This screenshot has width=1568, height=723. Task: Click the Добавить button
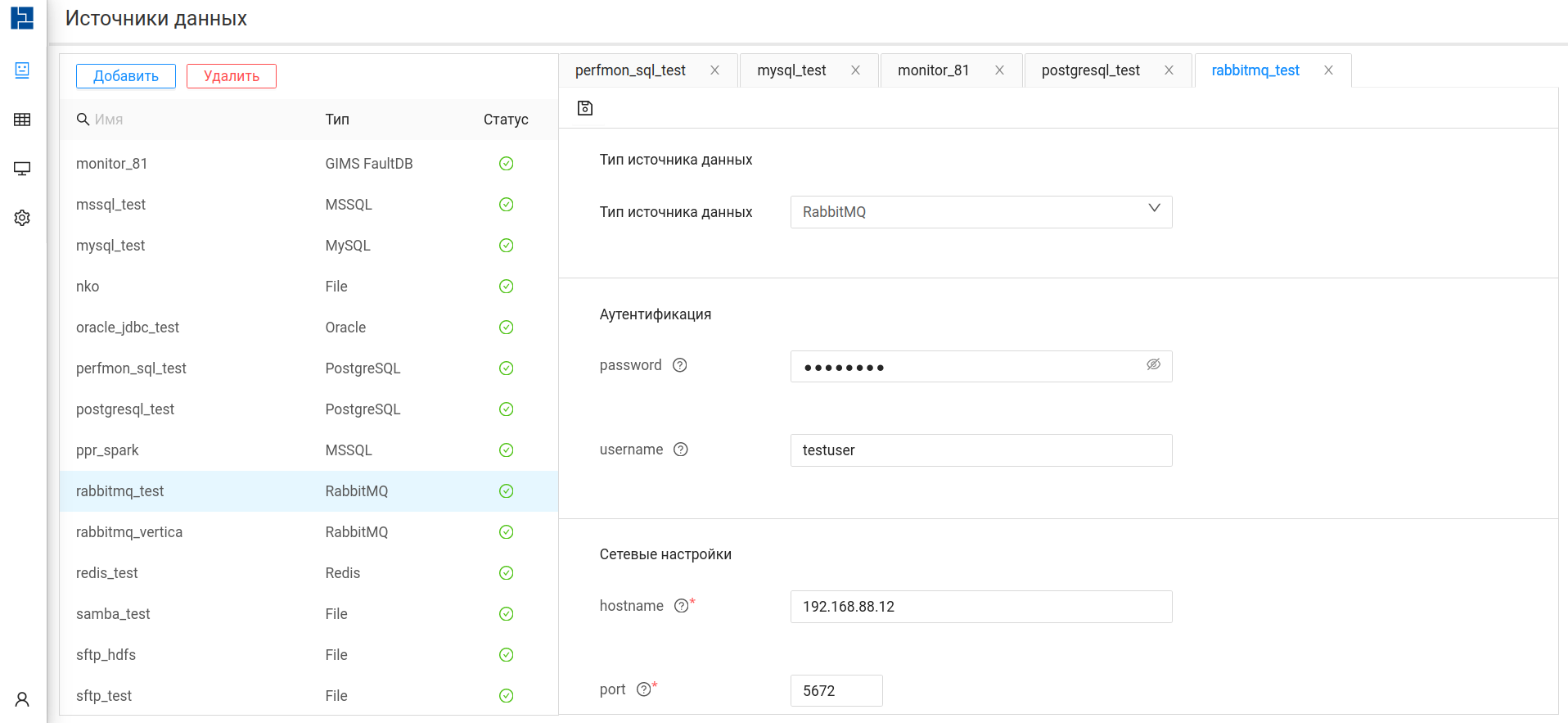tap(126, 76)
